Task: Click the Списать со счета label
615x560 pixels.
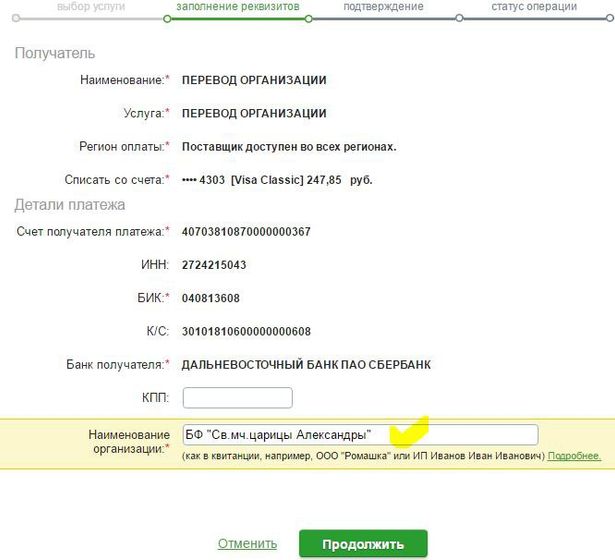Action: [117, 180]
